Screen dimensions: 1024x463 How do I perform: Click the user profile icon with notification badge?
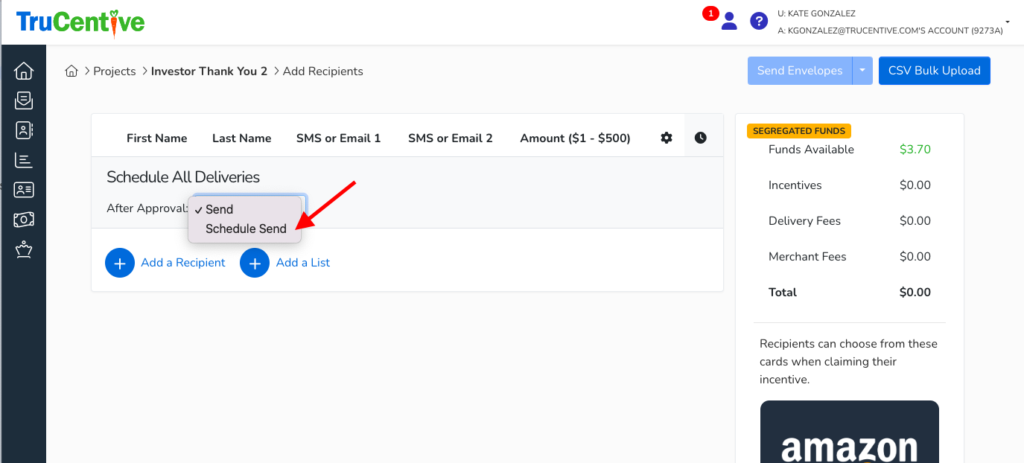(x=729, y=21)
